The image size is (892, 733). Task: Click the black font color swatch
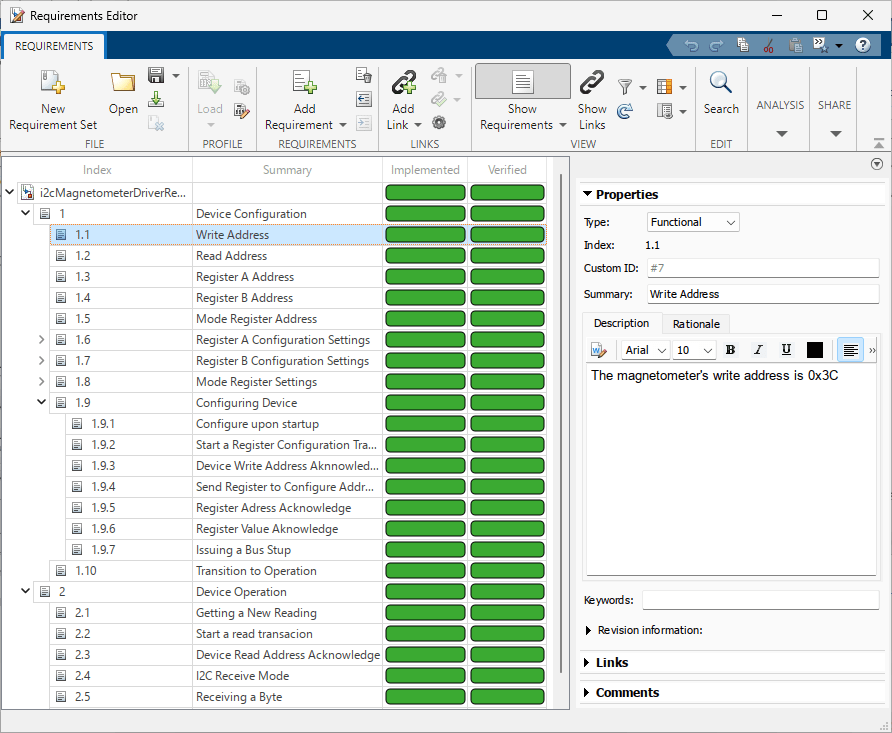pyautogui.click(x=814, y=350)
